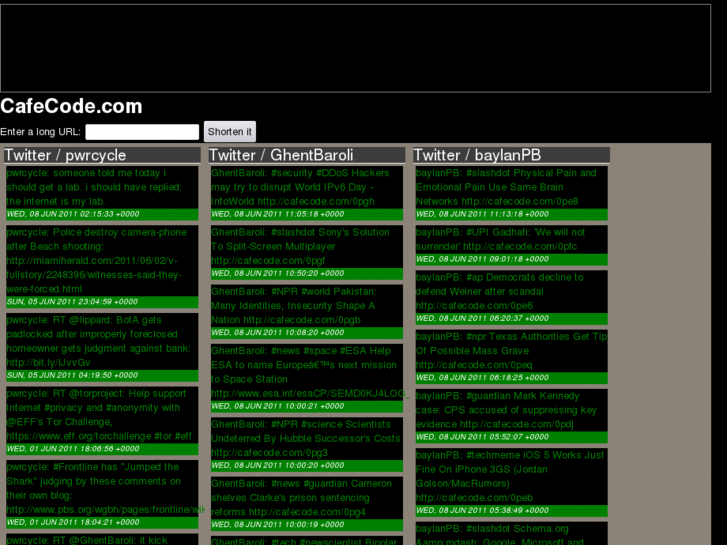Open the bit.ly/lJvvGv link in BofA tweet

(48, 363)
